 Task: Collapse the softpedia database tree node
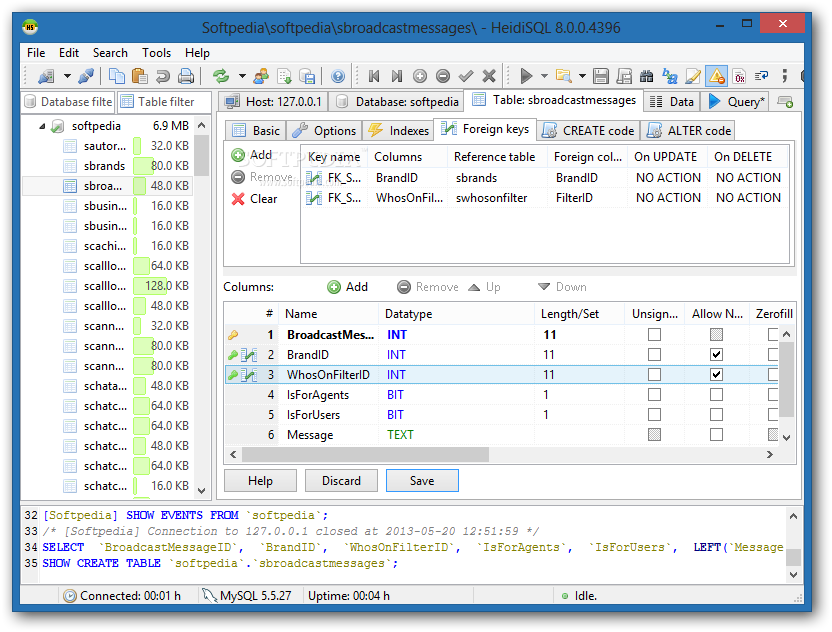[42, 126]
